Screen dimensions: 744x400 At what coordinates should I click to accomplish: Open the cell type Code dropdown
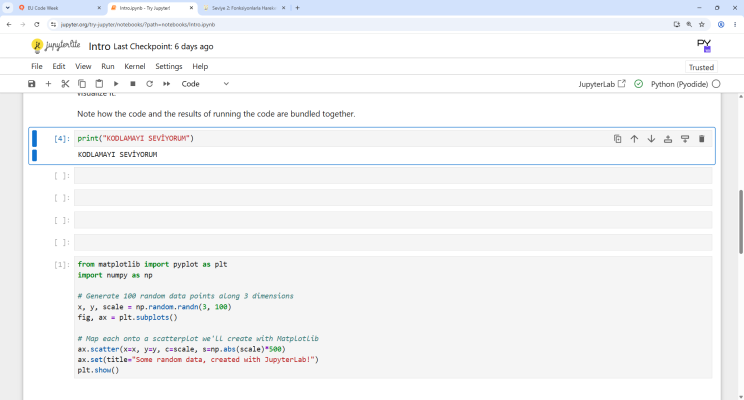(205, 84)
